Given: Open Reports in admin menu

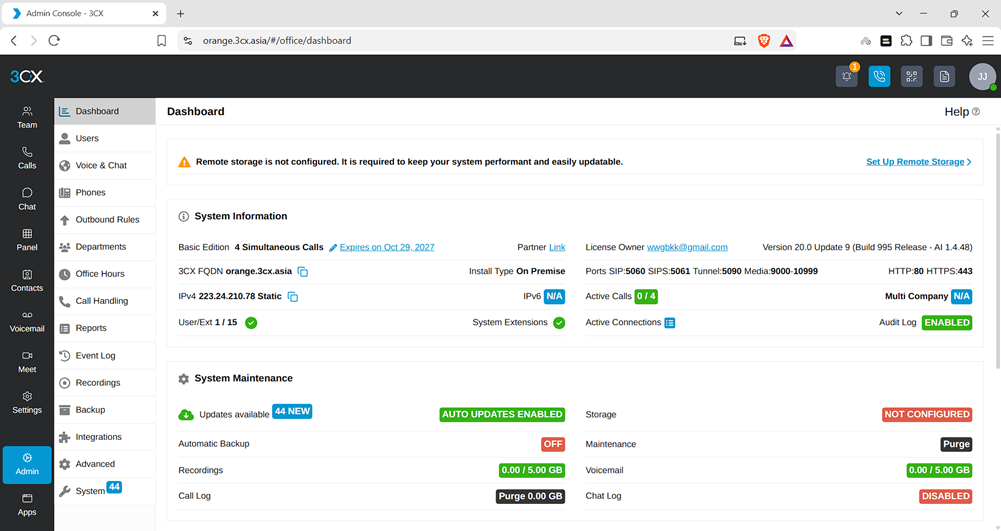Looking at the screenshot, I should click(x=105, y=328).
